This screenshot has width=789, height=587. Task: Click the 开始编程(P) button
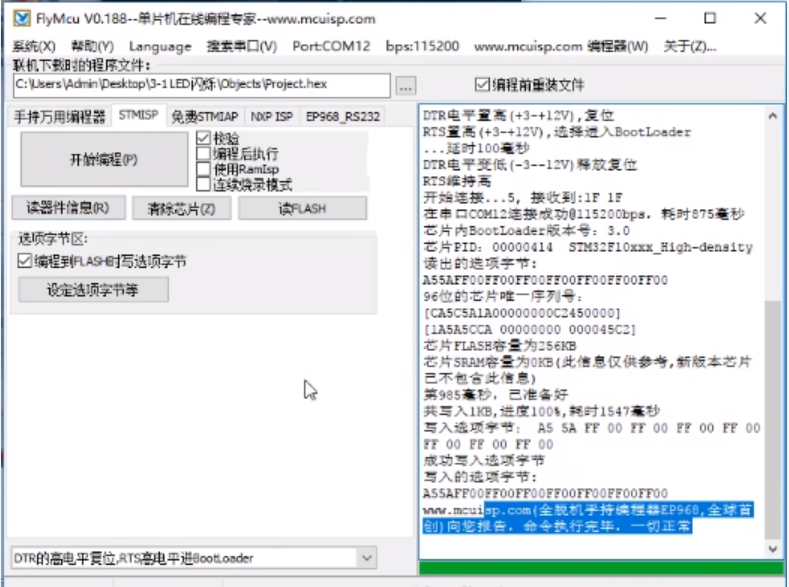click(x=104, y=159)
